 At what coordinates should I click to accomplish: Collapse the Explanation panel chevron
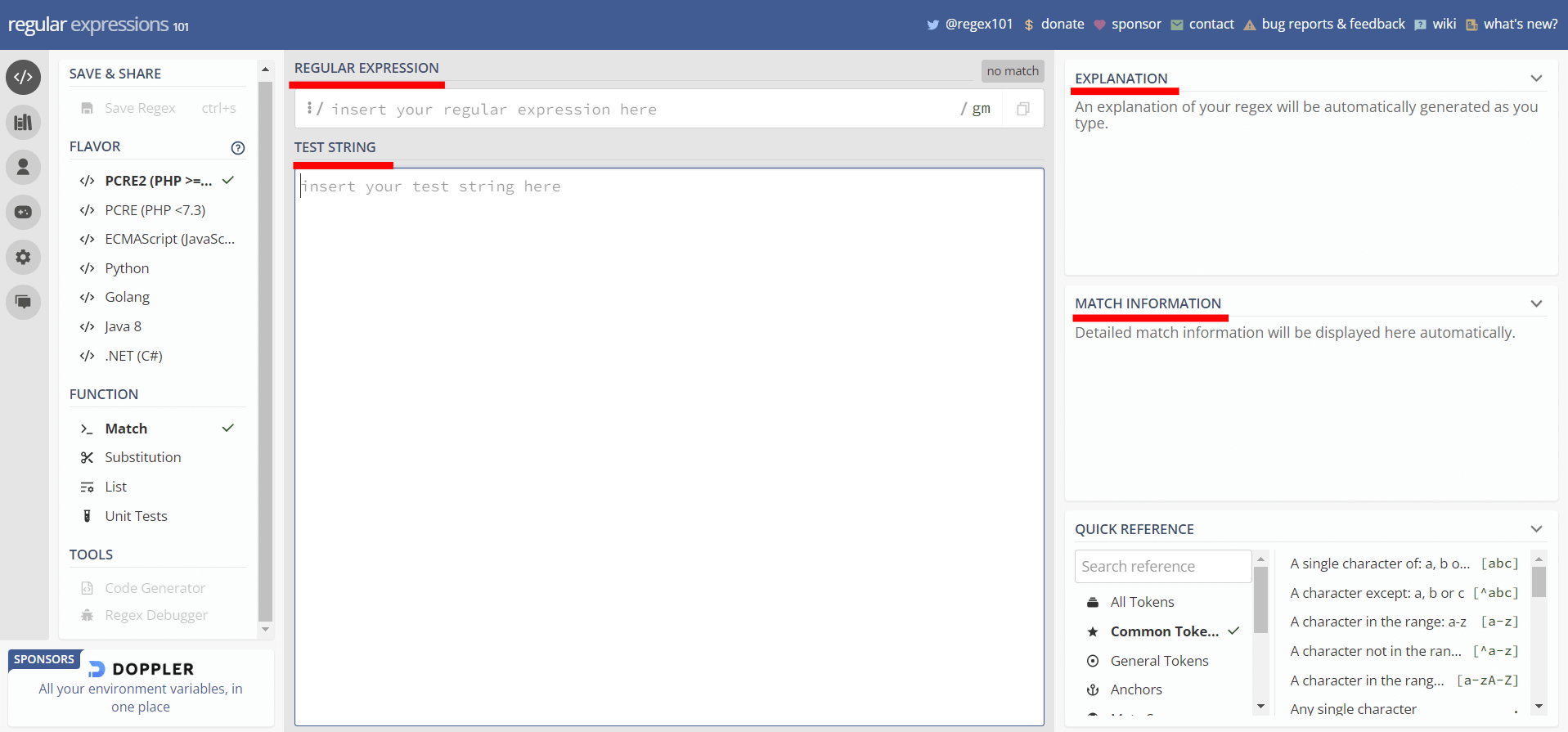[1536, 79]
